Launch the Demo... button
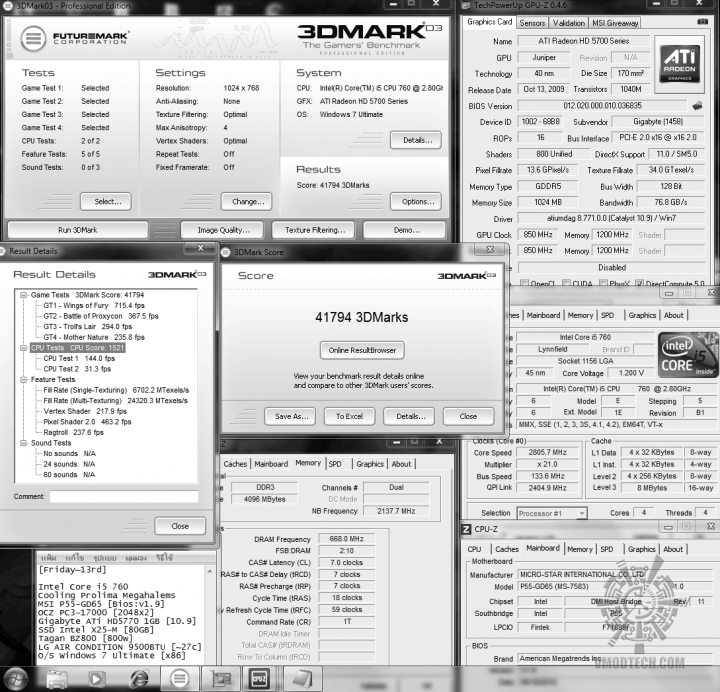This screenshot has width=720, height=692. point(405,230)
